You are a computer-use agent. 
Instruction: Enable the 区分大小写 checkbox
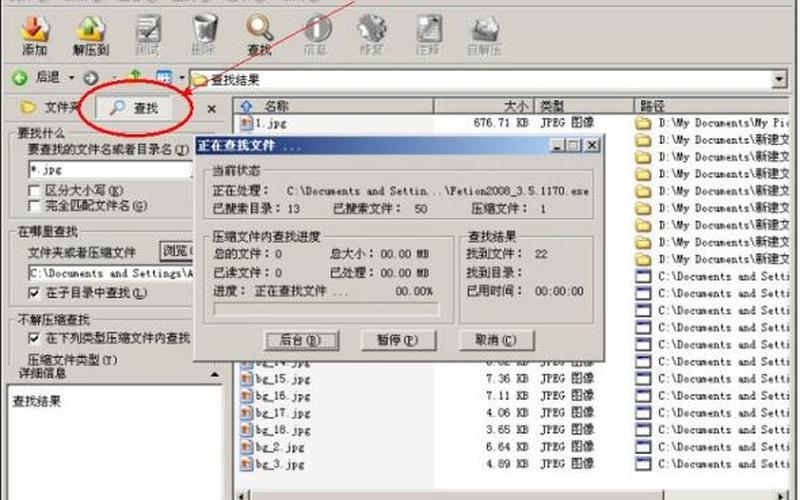[x=34, y=191]
